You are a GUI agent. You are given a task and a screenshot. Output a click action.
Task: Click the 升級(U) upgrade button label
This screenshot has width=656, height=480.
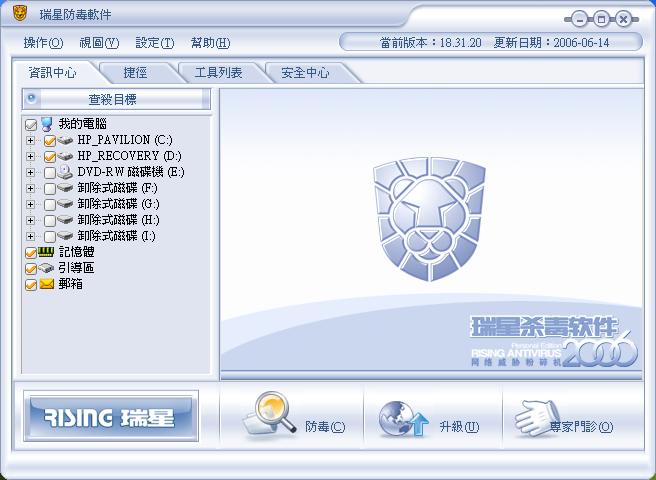pyautogui.click(x=459, y=427)
